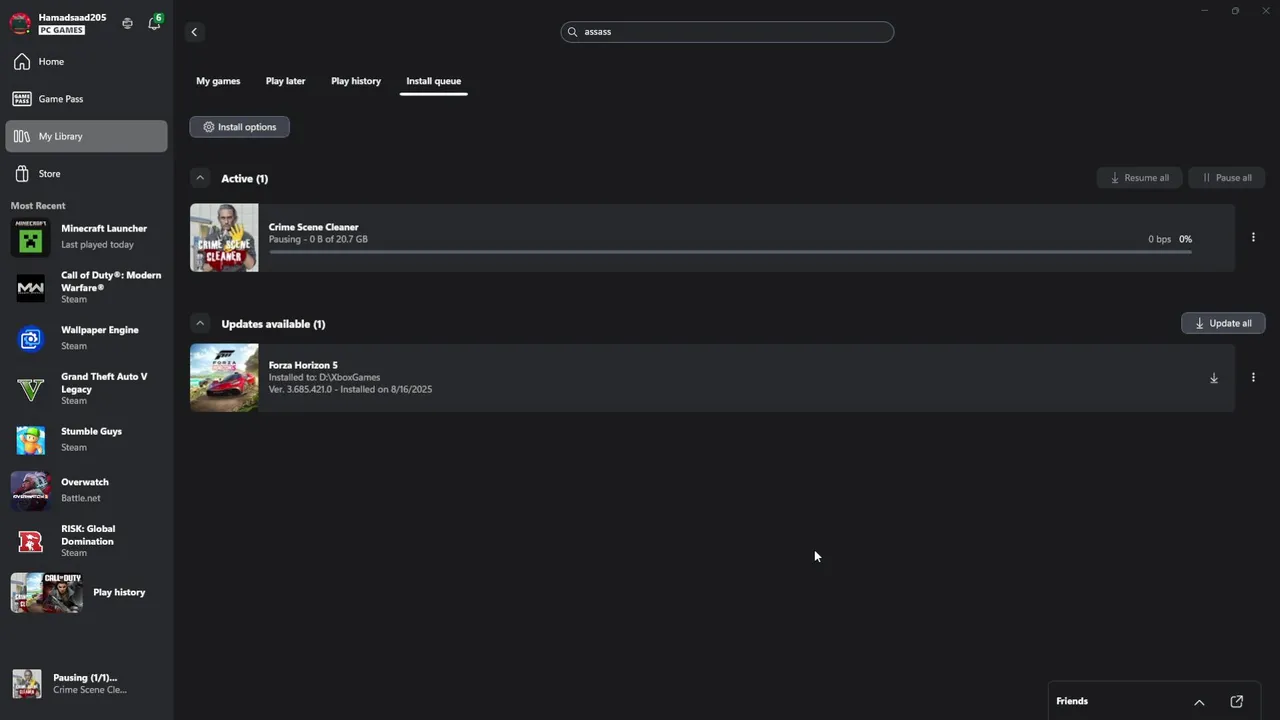
Task: Click the Crime Scene Cleaner download progress bar
Action: (730, 252)
